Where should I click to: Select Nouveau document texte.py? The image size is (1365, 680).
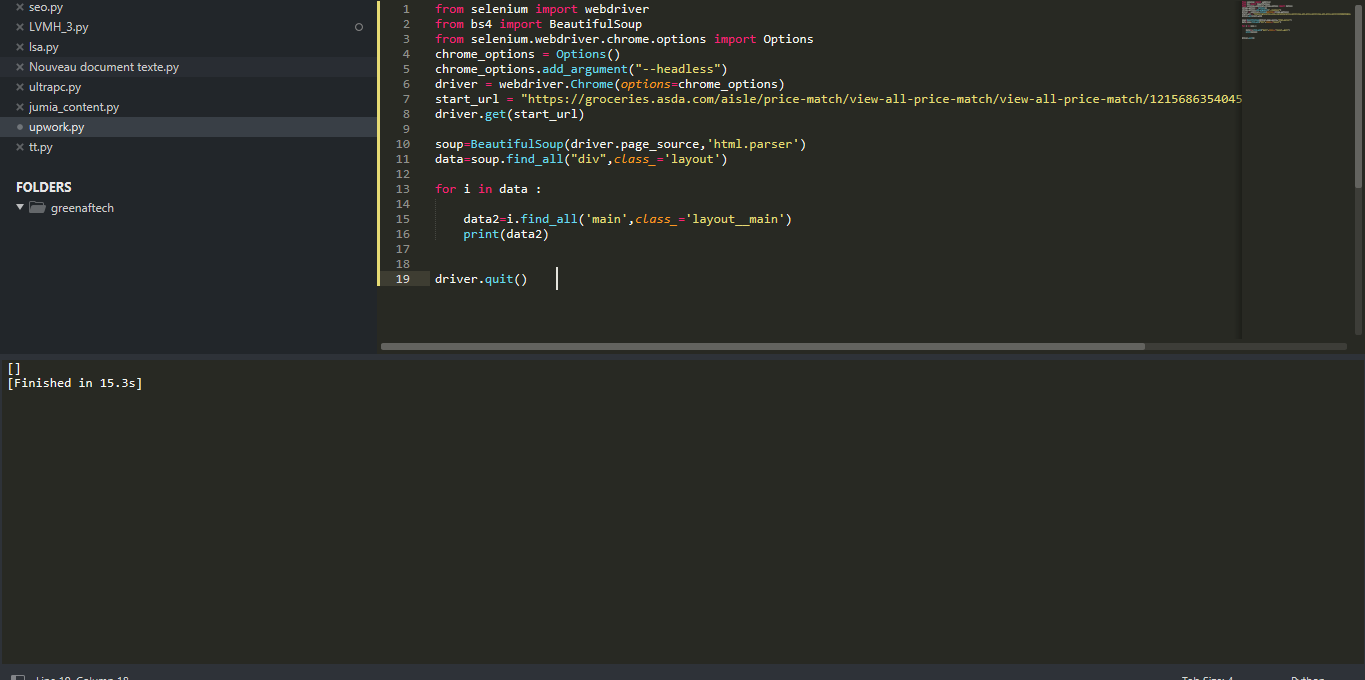tap(104, 67)
